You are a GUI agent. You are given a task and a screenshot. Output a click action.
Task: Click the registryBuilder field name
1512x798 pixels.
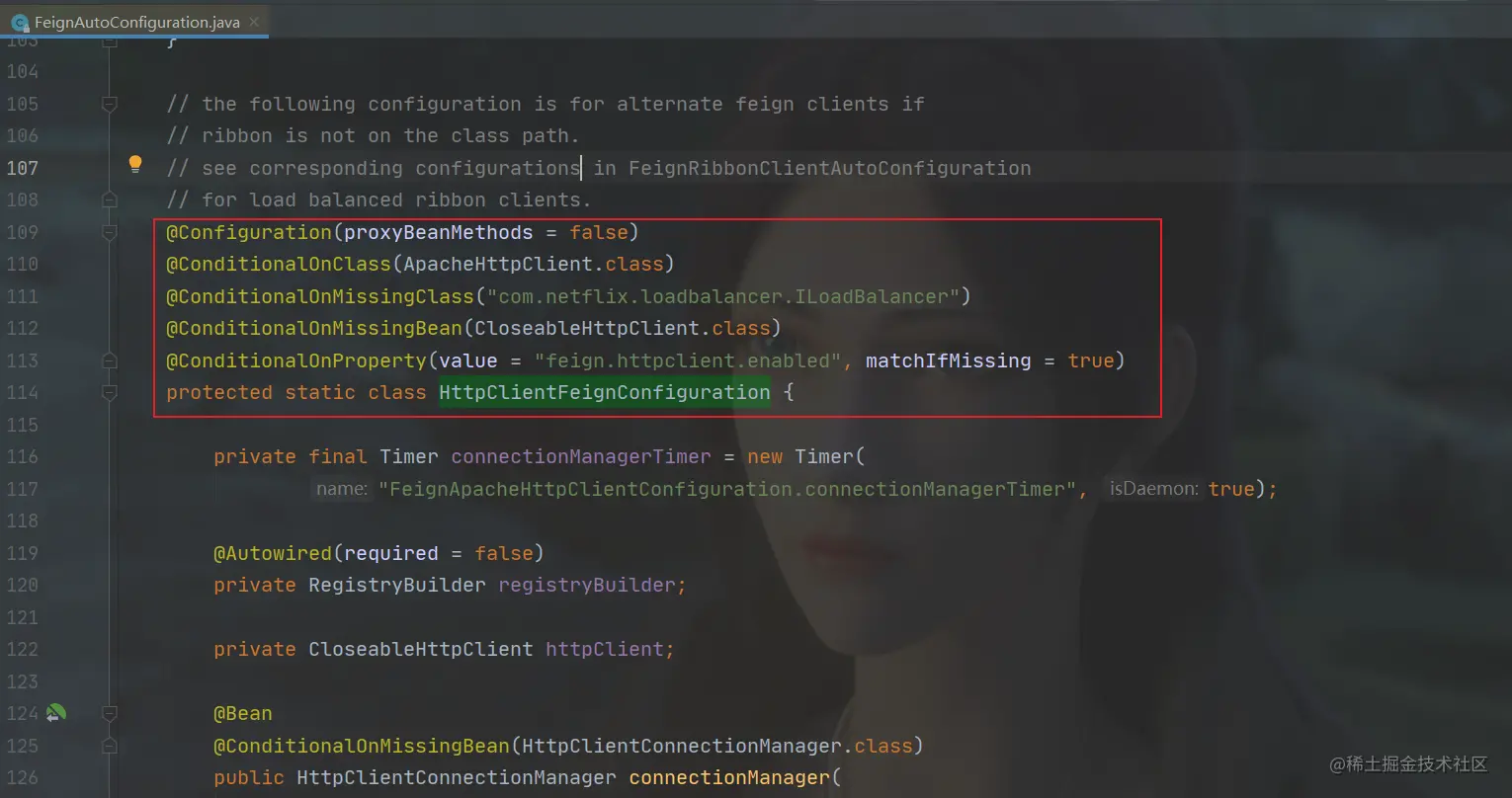[587, 585]
